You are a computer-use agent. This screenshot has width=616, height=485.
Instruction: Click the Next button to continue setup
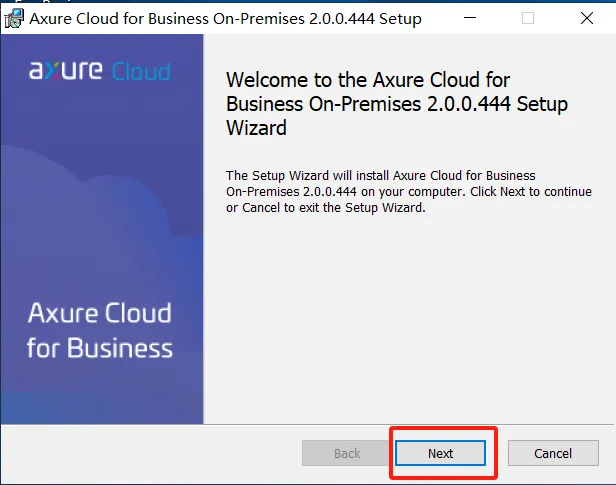pos(440,453)
